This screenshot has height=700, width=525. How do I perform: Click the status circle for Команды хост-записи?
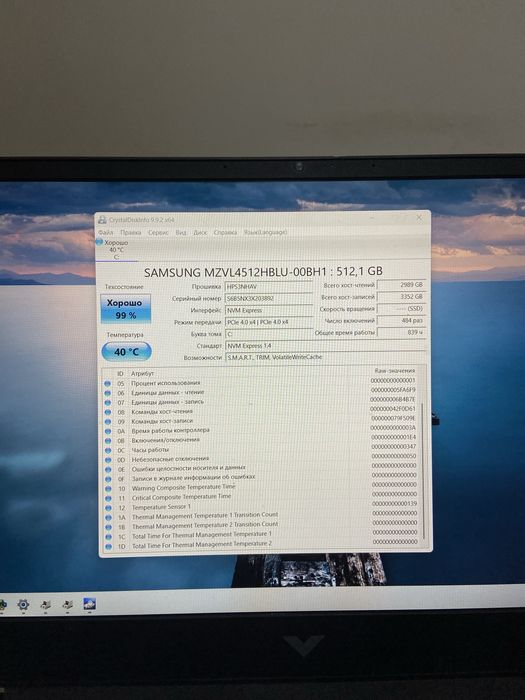coord(108,422)
